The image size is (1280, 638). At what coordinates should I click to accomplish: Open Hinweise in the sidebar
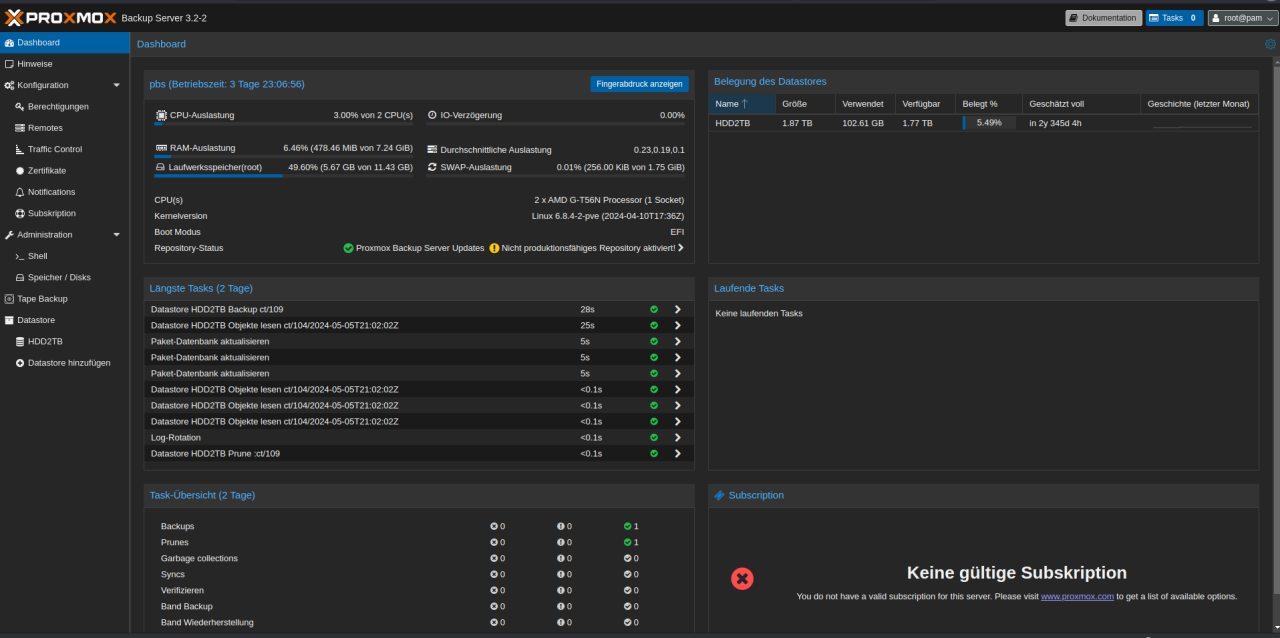(65, 64)
